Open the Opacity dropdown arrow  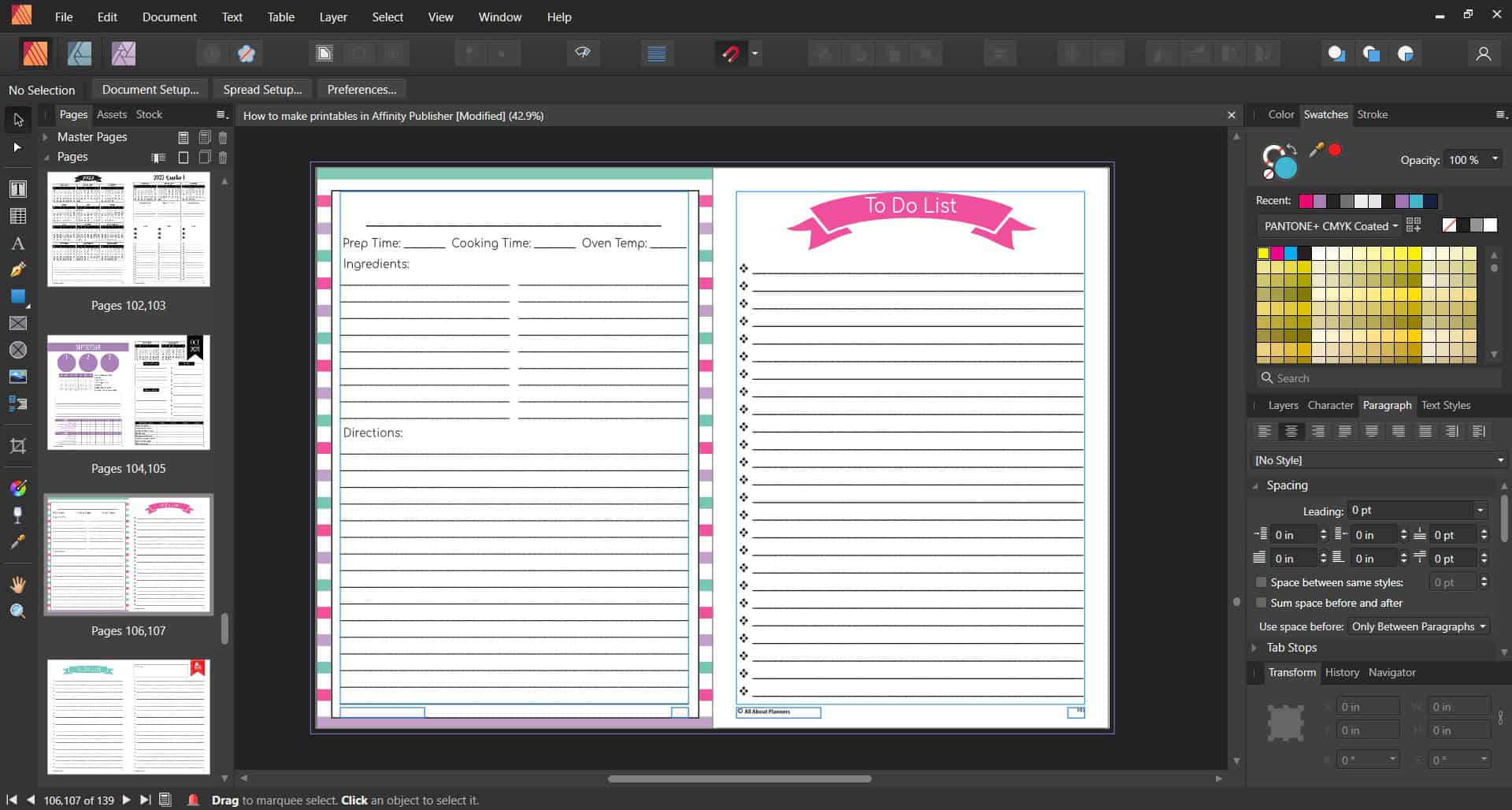[1495, 160]
